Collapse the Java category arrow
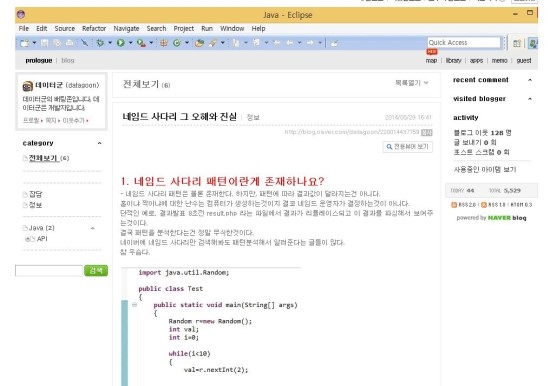 [x=93, y=228]
